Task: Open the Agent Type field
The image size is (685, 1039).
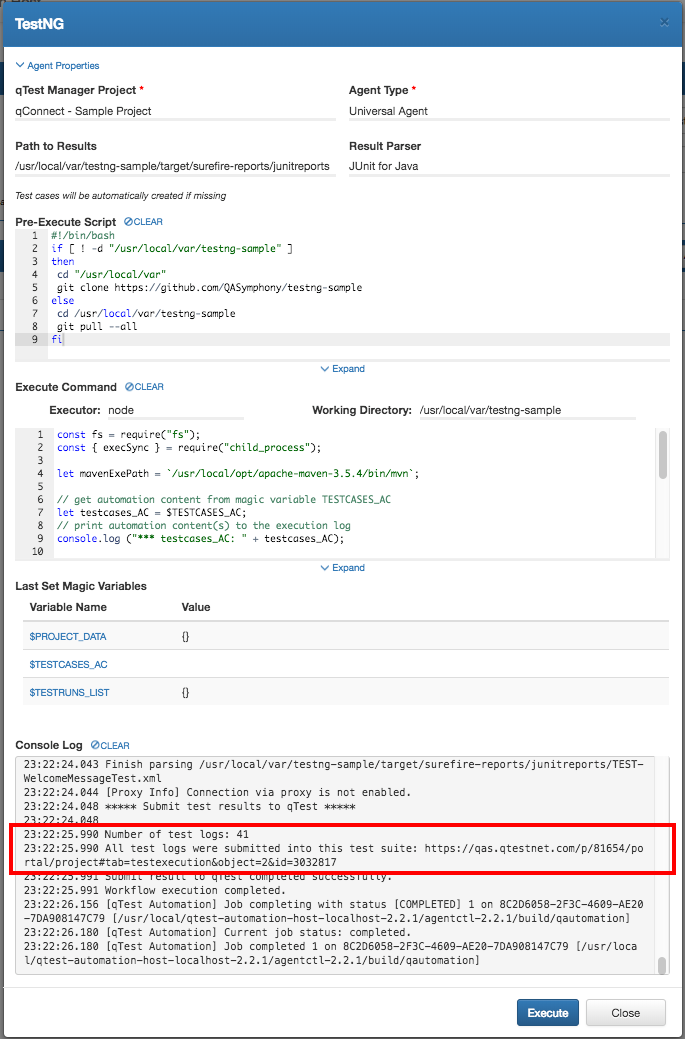Action: click(x=509, y=111)
